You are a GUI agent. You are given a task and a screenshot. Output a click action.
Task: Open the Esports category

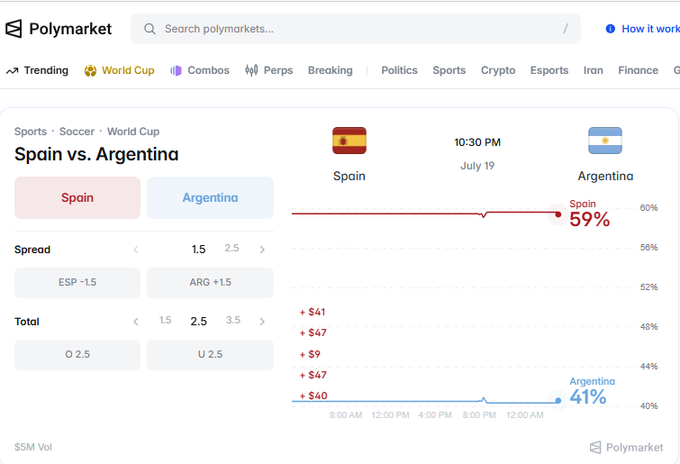click(549, 70)
